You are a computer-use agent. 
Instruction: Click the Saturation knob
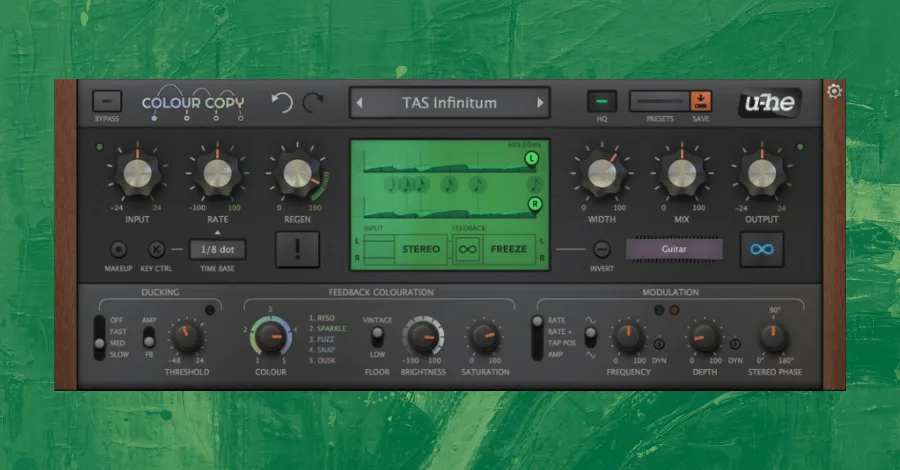[x=485, y=337]
